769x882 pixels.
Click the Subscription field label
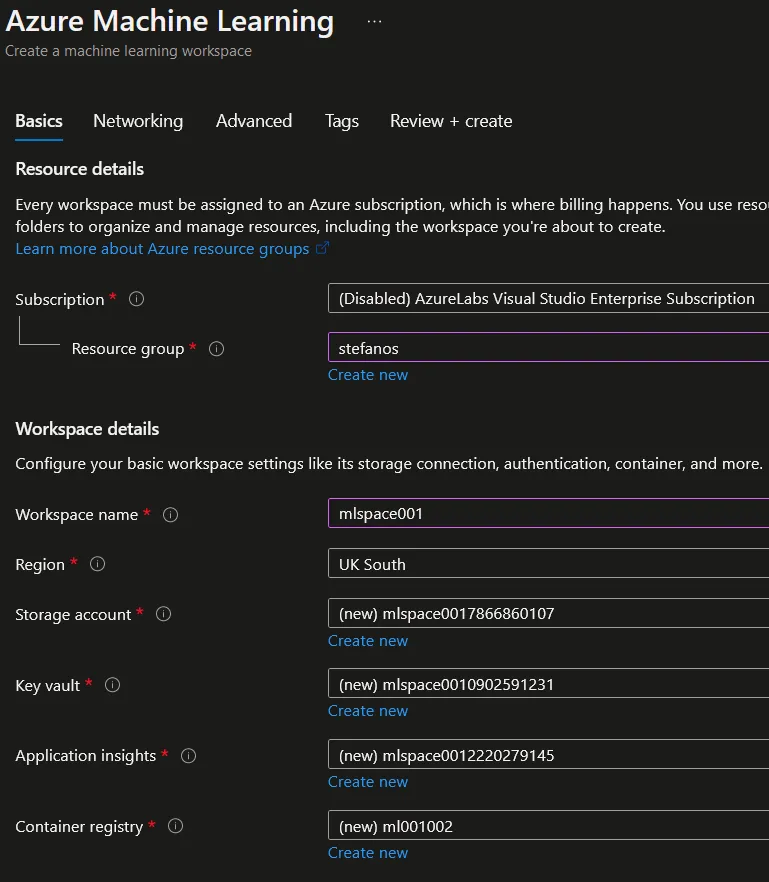click(x=60, y=299)
